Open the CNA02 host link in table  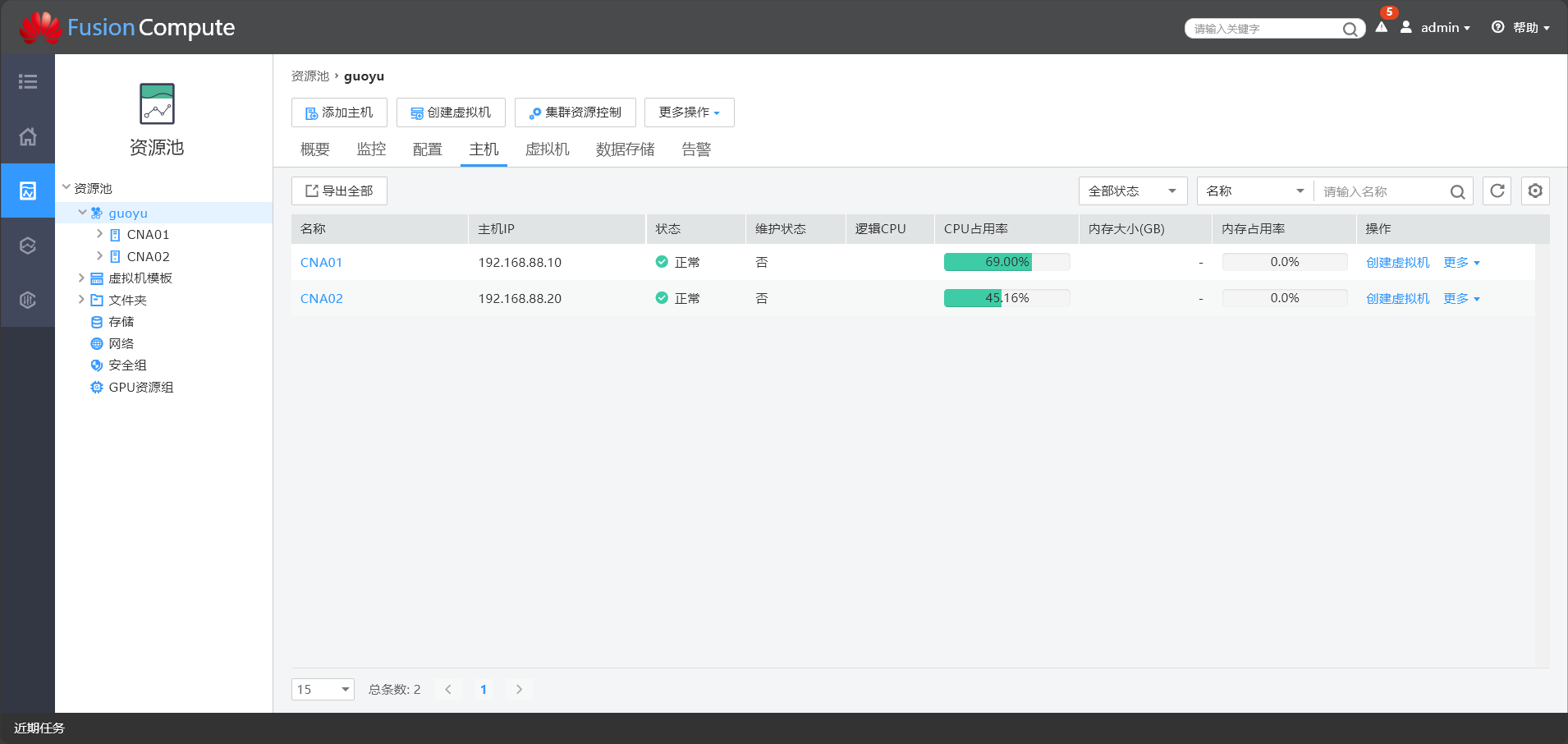322,299
